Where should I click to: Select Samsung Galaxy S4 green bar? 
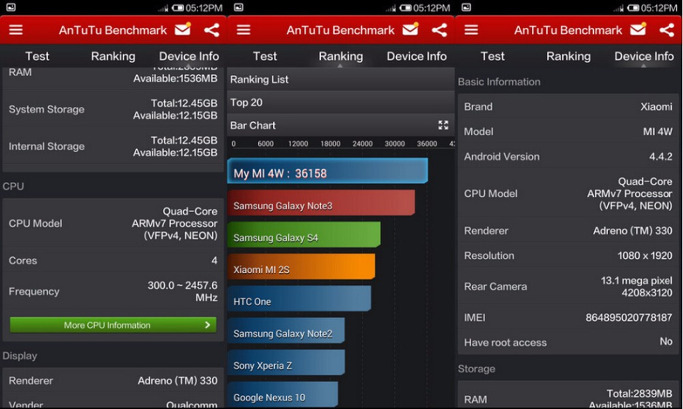pyautogui.click(x=304, y=235)
